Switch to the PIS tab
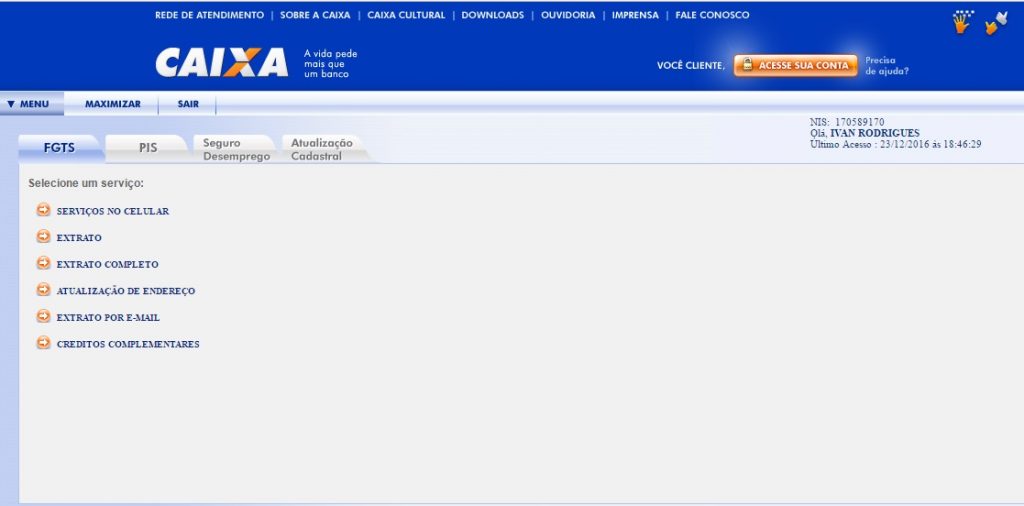 click(147, 148)
